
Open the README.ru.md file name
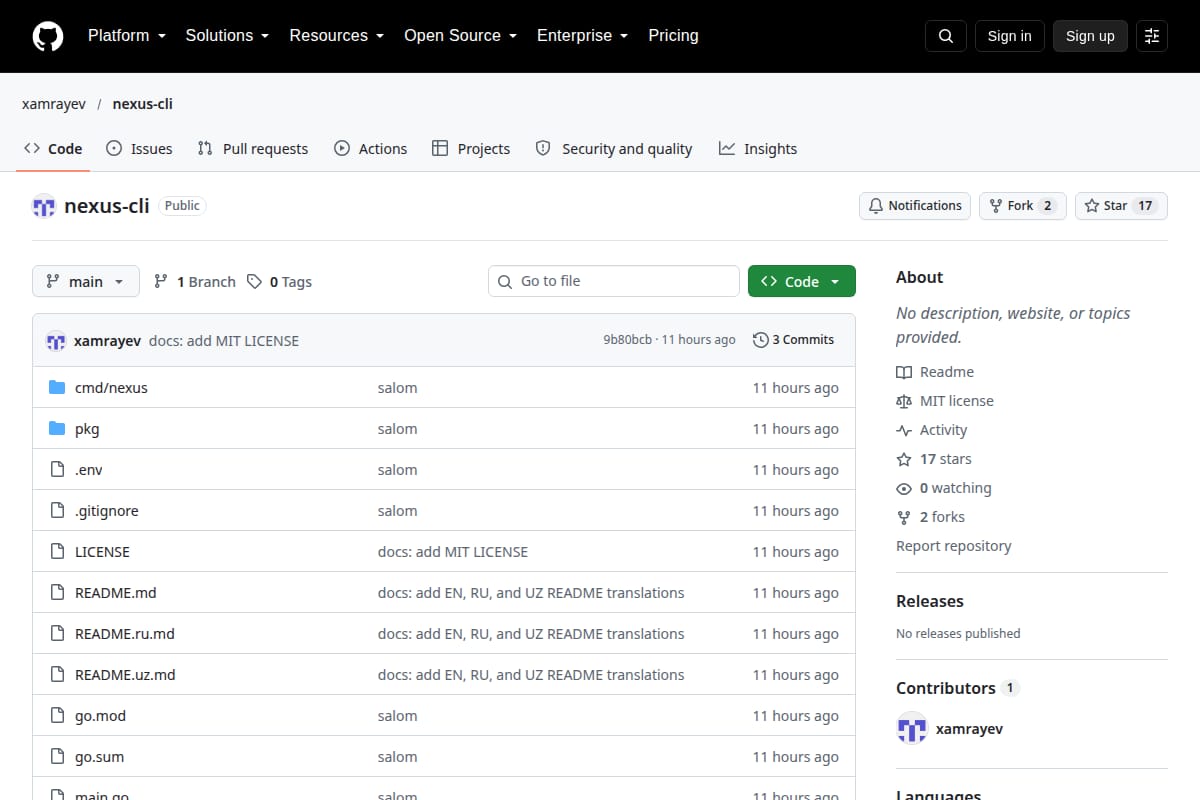[x=125, y=634]
